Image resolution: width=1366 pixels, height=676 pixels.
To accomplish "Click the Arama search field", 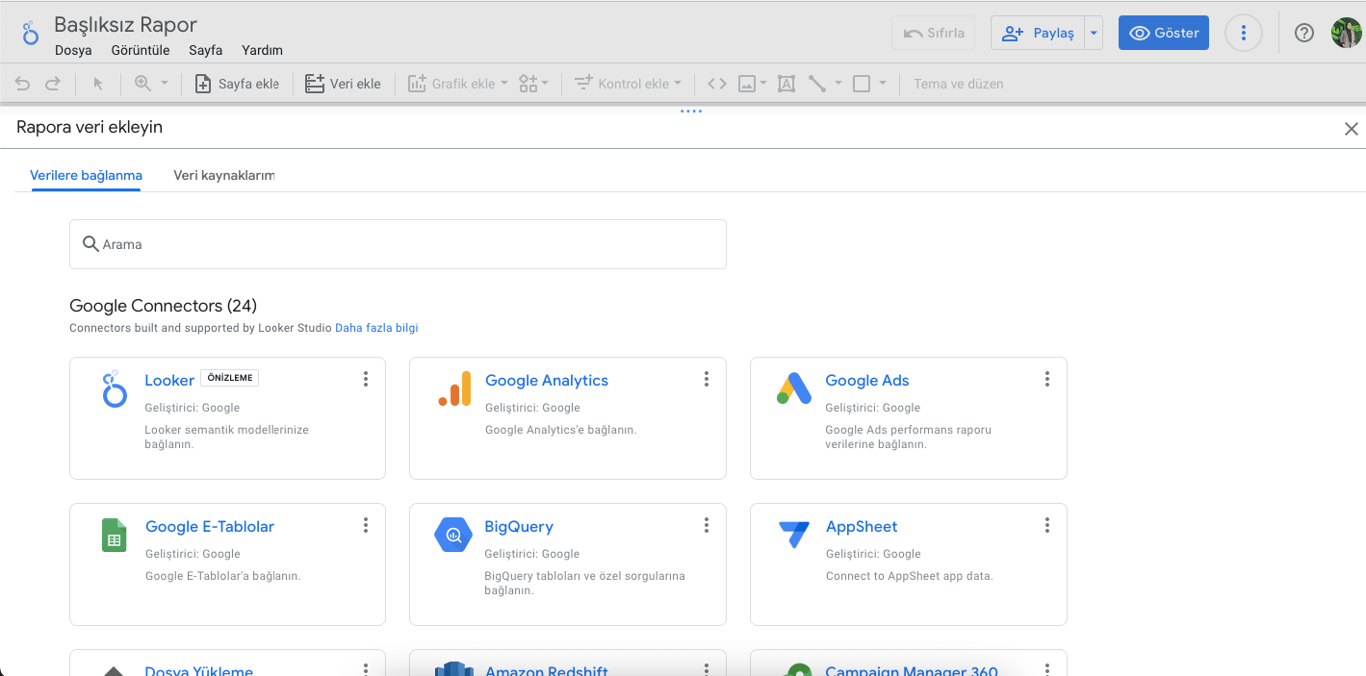I will 398,244.
